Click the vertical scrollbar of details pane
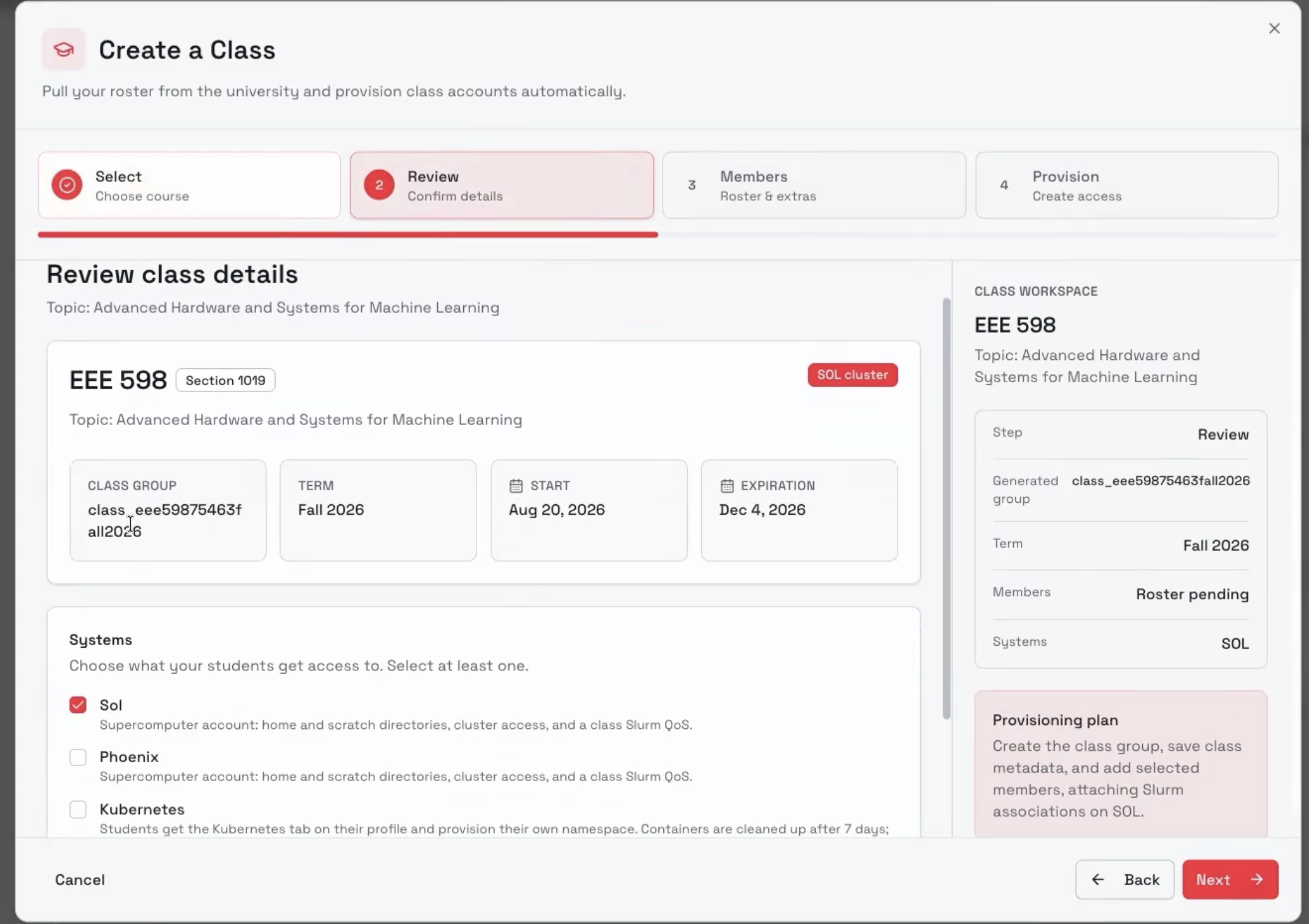This screenshot has width=1309, height=924. point(947,509)
